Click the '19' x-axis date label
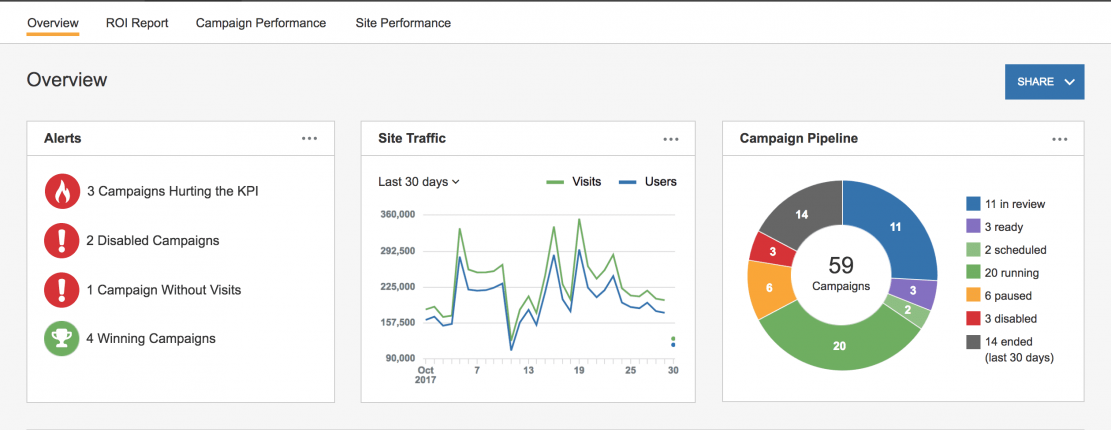This screenshot has width=1111, height=430. coord(580,370)
